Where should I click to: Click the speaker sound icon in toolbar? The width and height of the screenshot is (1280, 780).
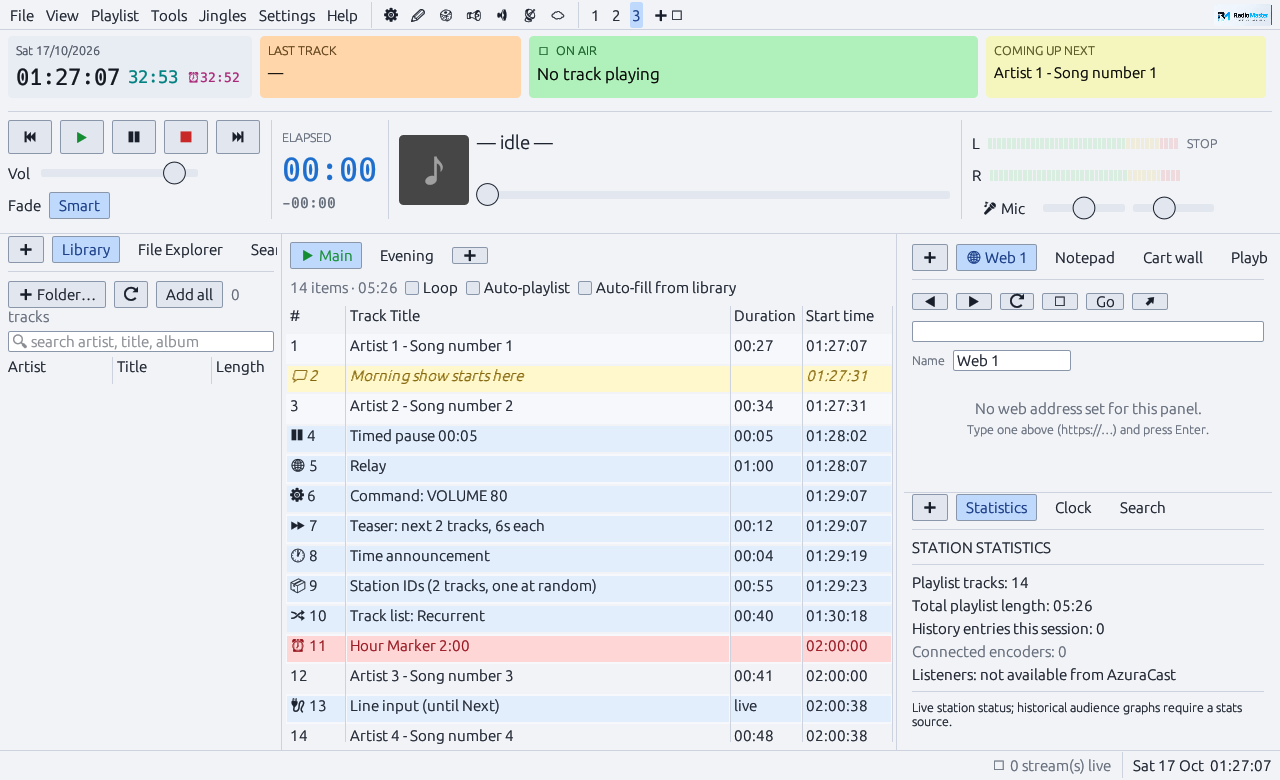[x=502, y=15]
